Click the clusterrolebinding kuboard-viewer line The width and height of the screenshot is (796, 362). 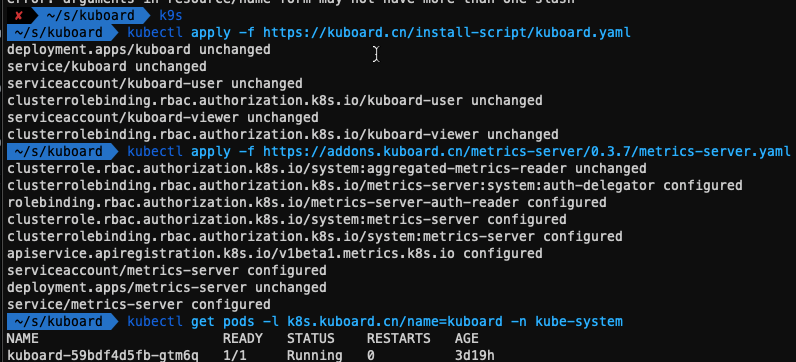click(x=283, y=135)
